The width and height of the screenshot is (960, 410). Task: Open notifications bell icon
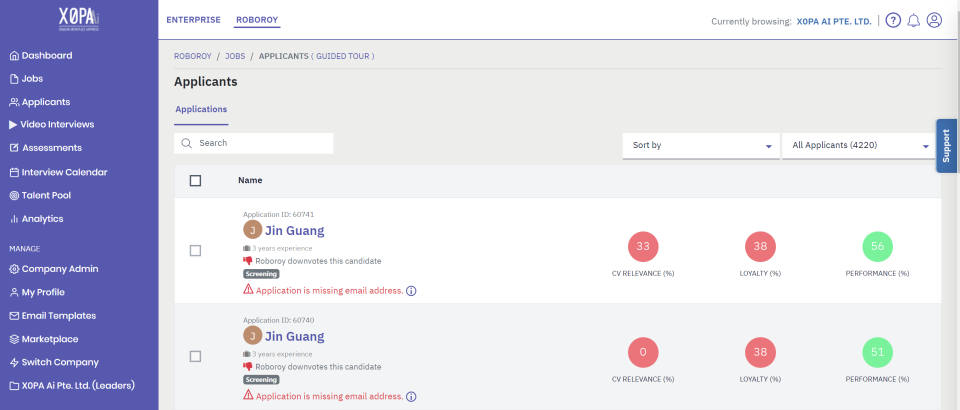point(914,21)
